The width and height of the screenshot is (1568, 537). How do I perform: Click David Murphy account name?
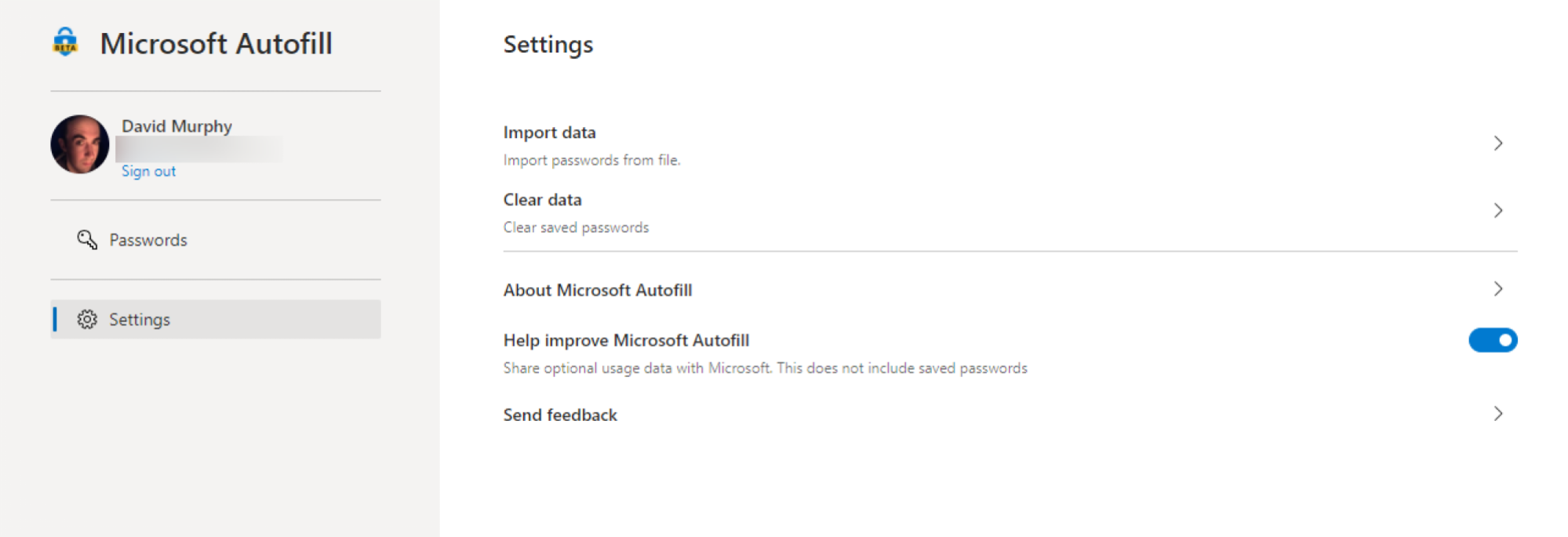click(x=176, y=126)
